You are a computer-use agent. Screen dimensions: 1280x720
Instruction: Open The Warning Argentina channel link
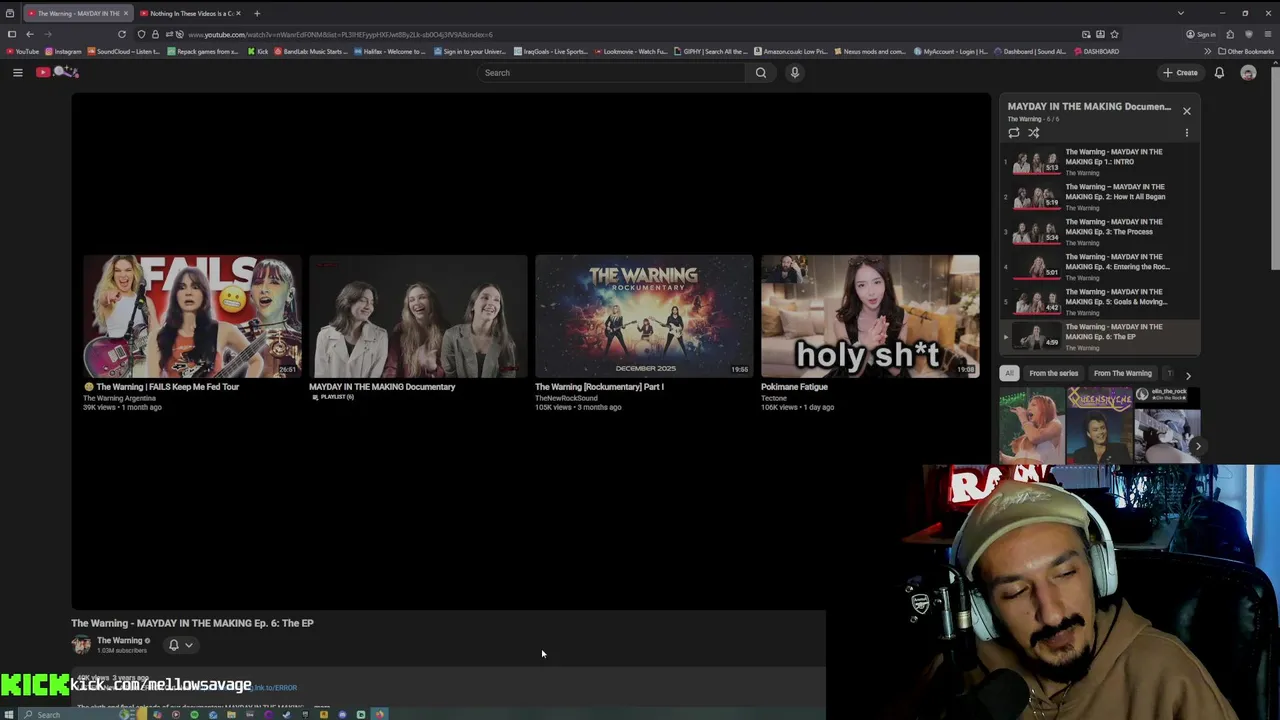click(119, 398)
